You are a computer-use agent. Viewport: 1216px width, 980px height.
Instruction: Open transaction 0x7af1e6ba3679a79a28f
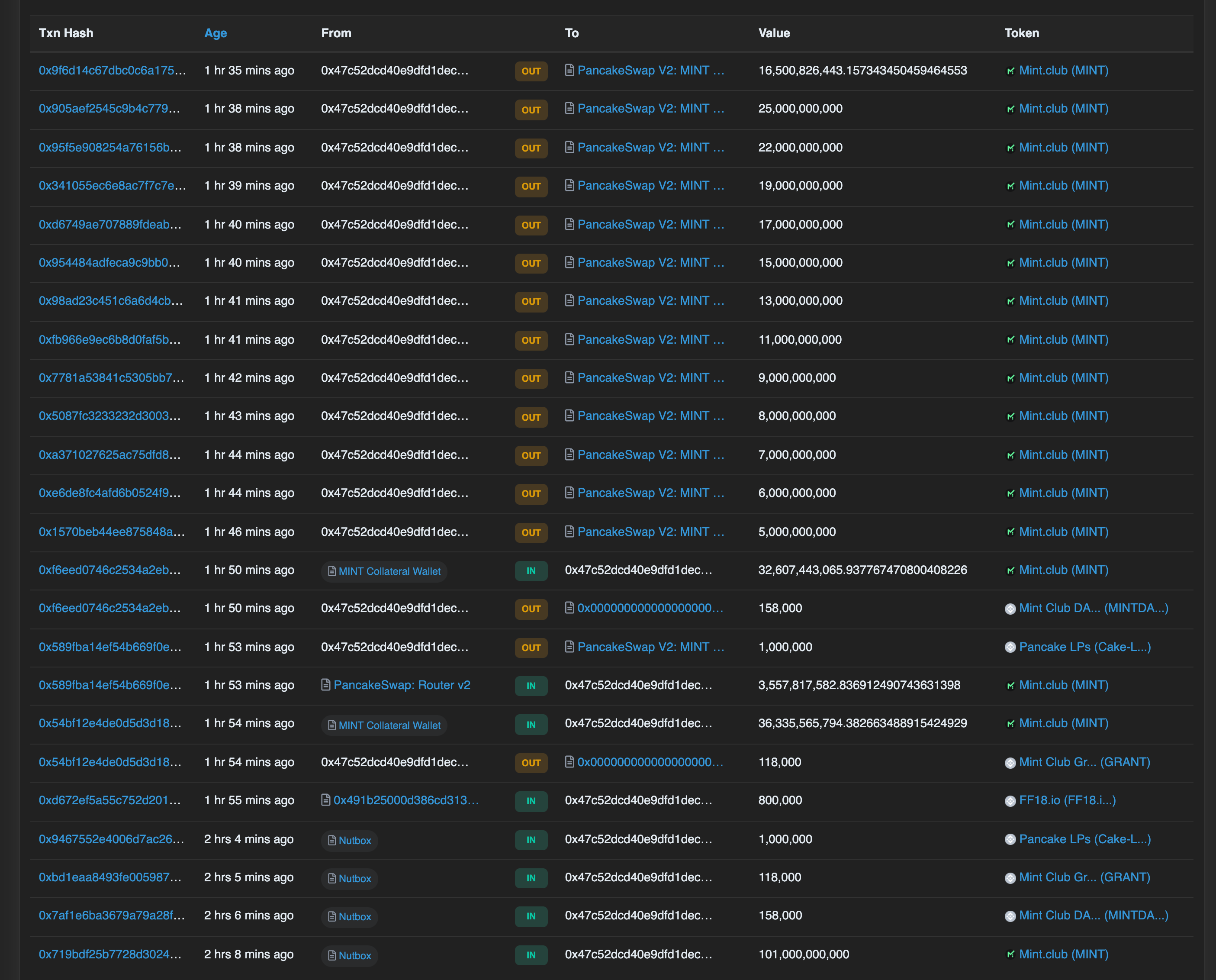coord(112,915)
